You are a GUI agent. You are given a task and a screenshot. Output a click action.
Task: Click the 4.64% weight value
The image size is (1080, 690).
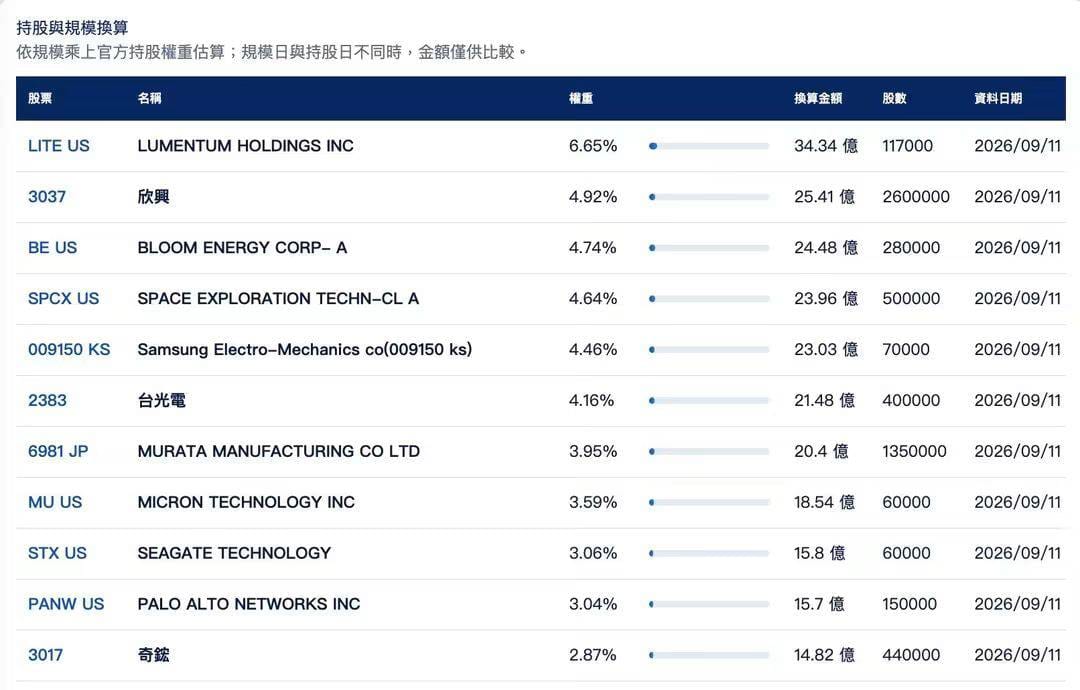click(593, 299)
